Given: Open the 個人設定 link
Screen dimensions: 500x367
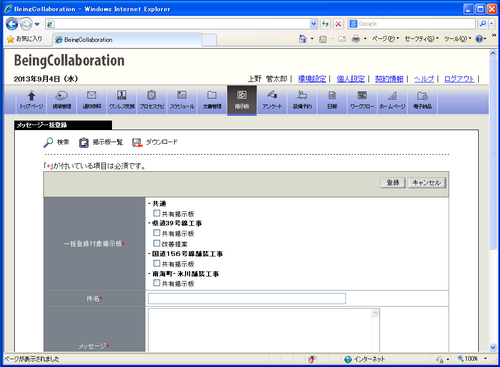Looking at the screenshot, I should click(x=351, y=79).
